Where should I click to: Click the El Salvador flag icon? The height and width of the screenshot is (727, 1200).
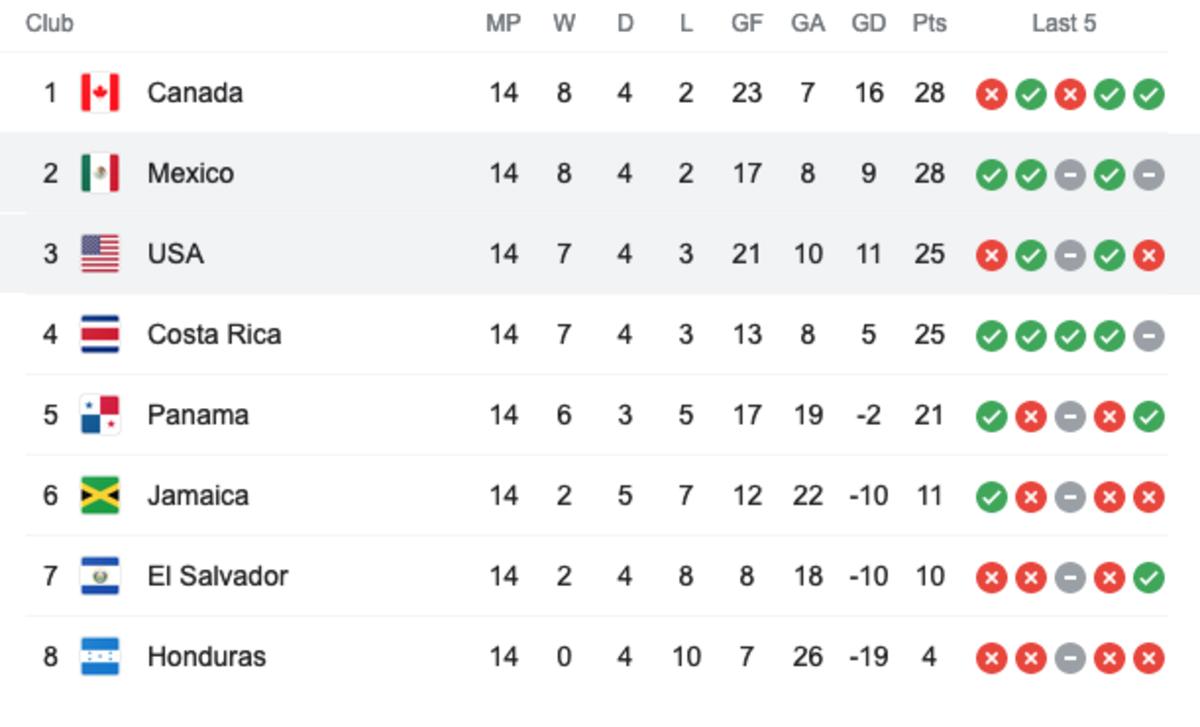tap(100, 576)
